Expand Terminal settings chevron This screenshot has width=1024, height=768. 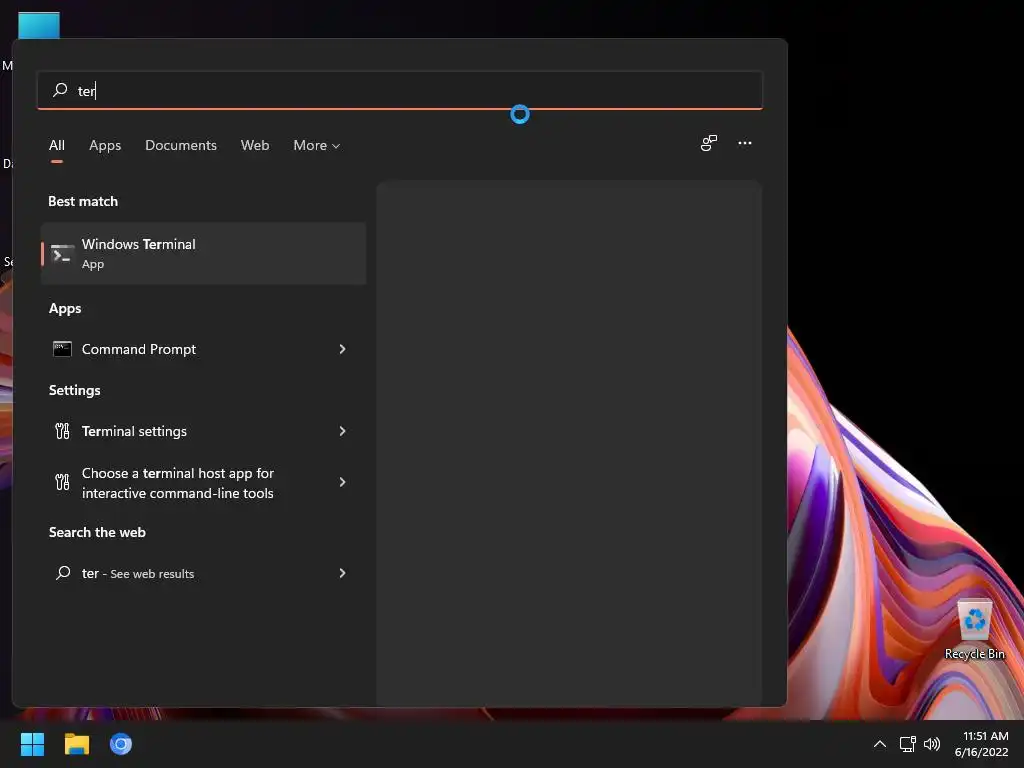(x=342, y=431)
